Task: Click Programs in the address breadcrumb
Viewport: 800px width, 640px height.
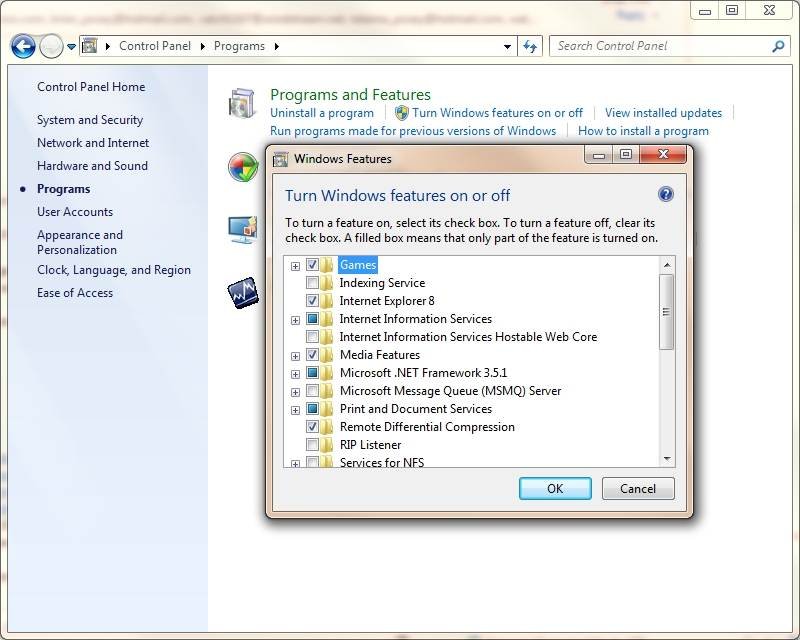Action: 239,46
